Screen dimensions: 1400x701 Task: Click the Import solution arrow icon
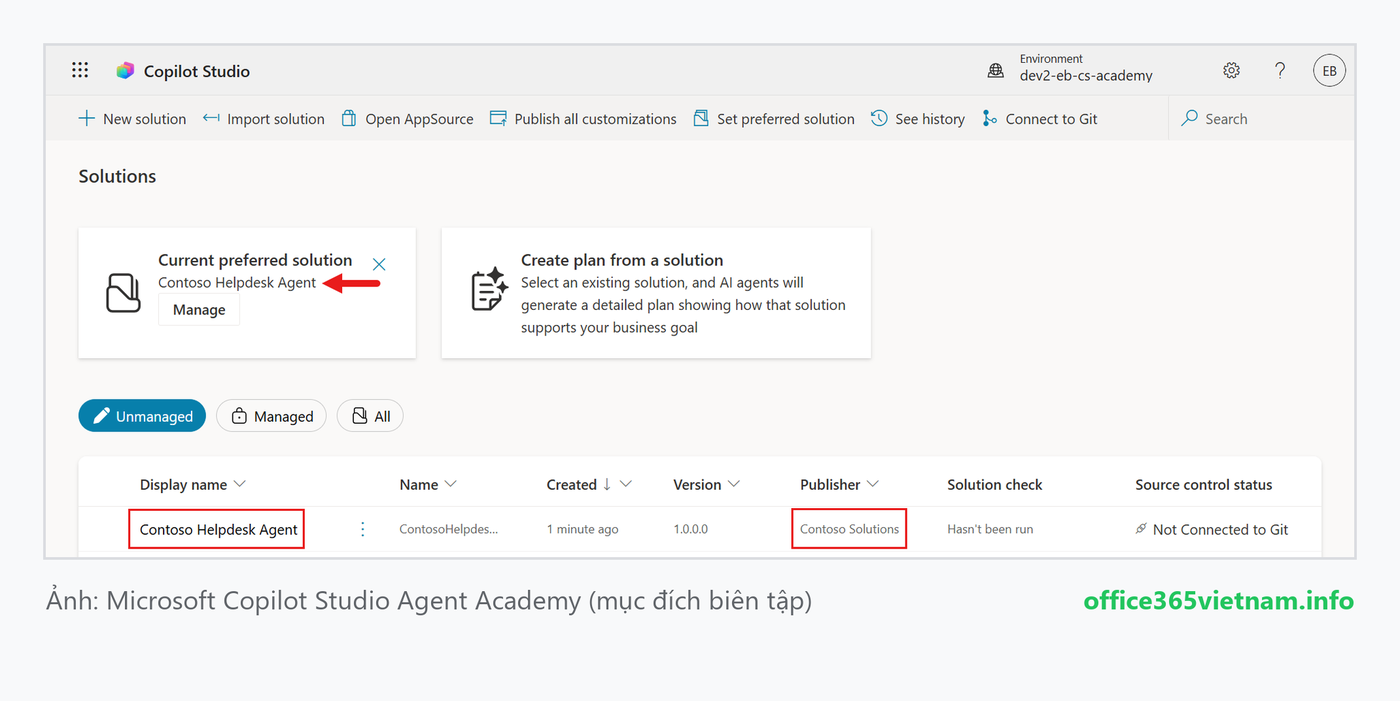[211, 118]
